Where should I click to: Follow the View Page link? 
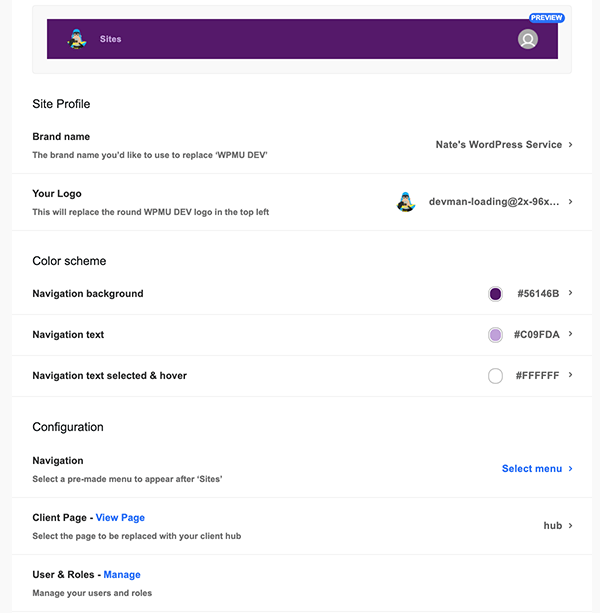(x=120, y=518)
